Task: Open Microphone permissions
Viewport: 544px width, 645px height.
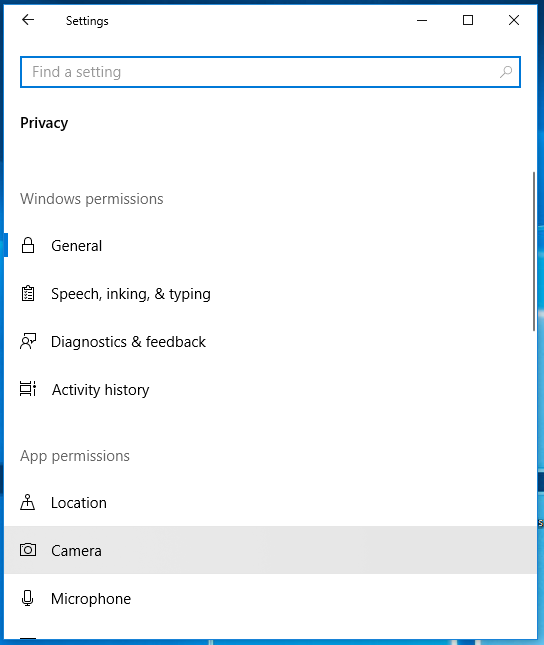Action: (x=270, y=598)
